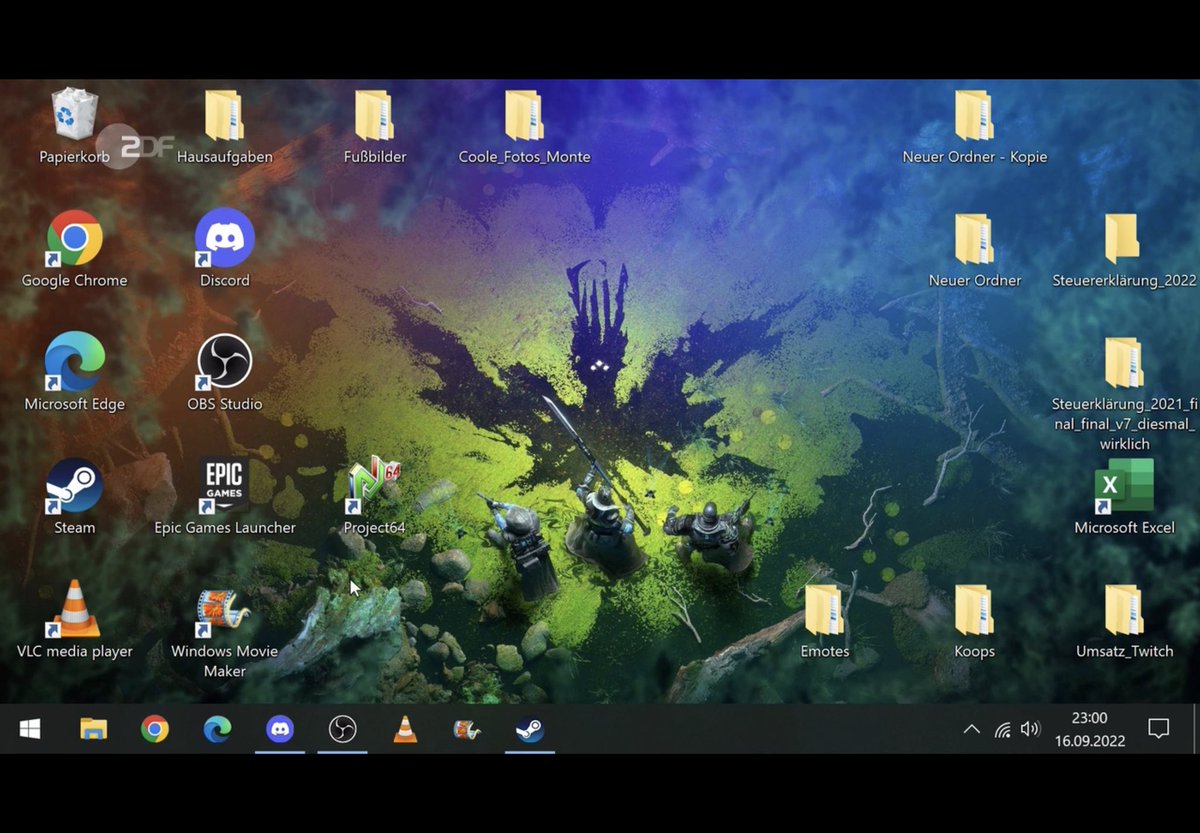This screenshot has height=833, width=1200.
Task: Launch Discord from the desktop shortcut
Action: [224, 238]
